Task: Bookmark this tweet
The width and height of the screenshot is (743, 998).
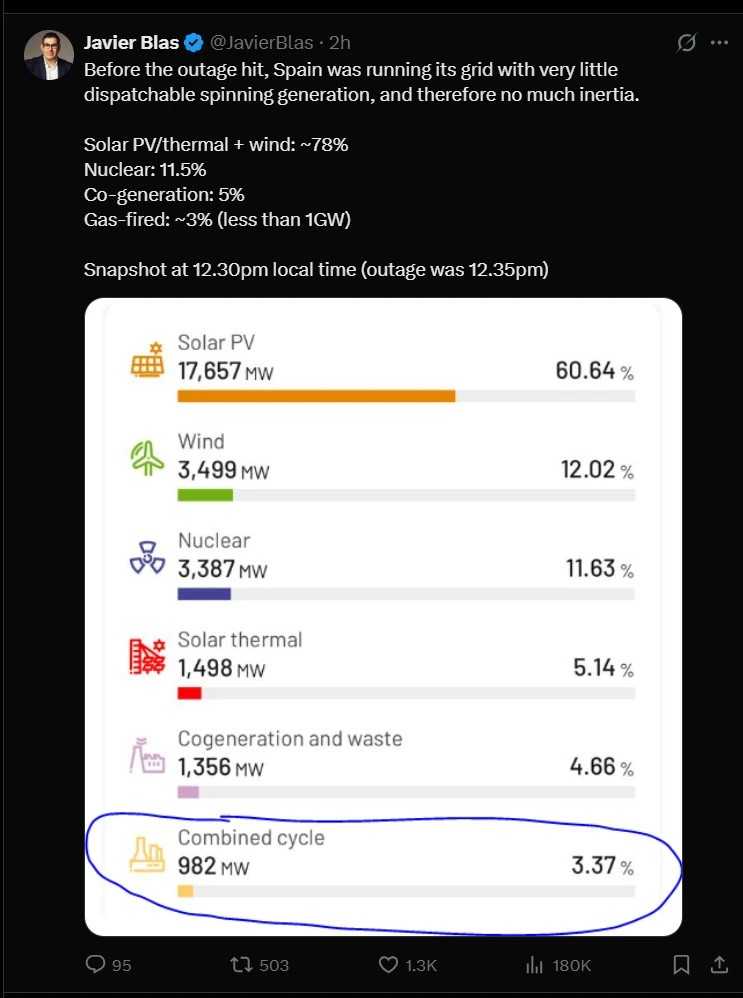Action: pyautogui.click(x=681, y=964)
